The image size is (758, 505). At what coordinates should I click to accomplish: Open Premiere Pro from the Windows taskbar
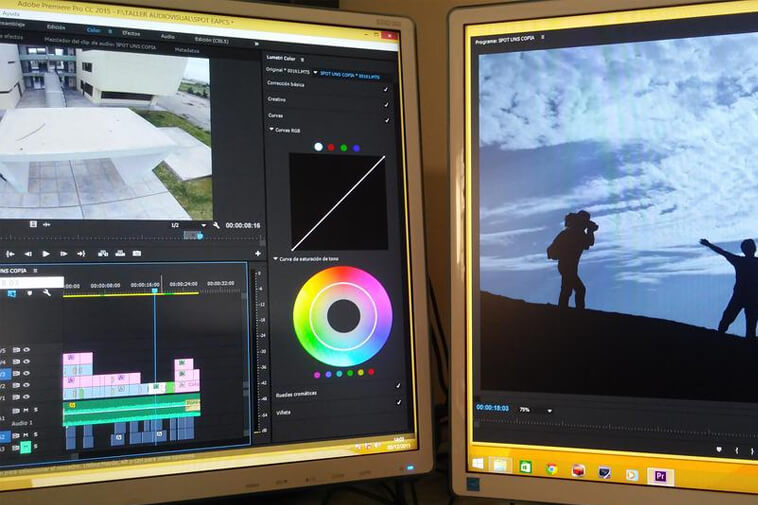[659, 475]
